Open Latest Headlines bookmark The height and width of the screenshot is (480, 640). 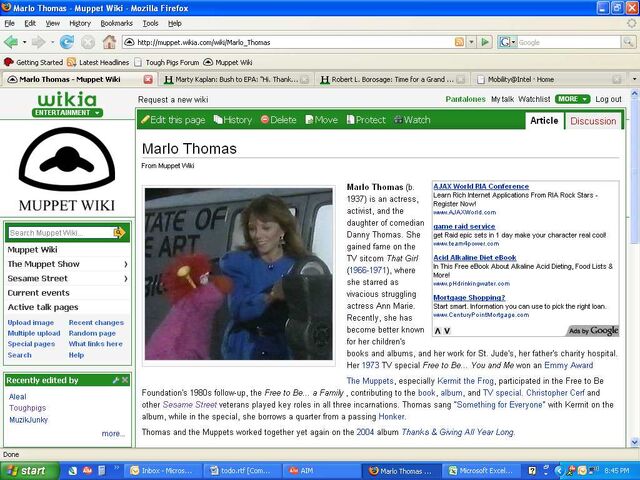coord(98,62)
